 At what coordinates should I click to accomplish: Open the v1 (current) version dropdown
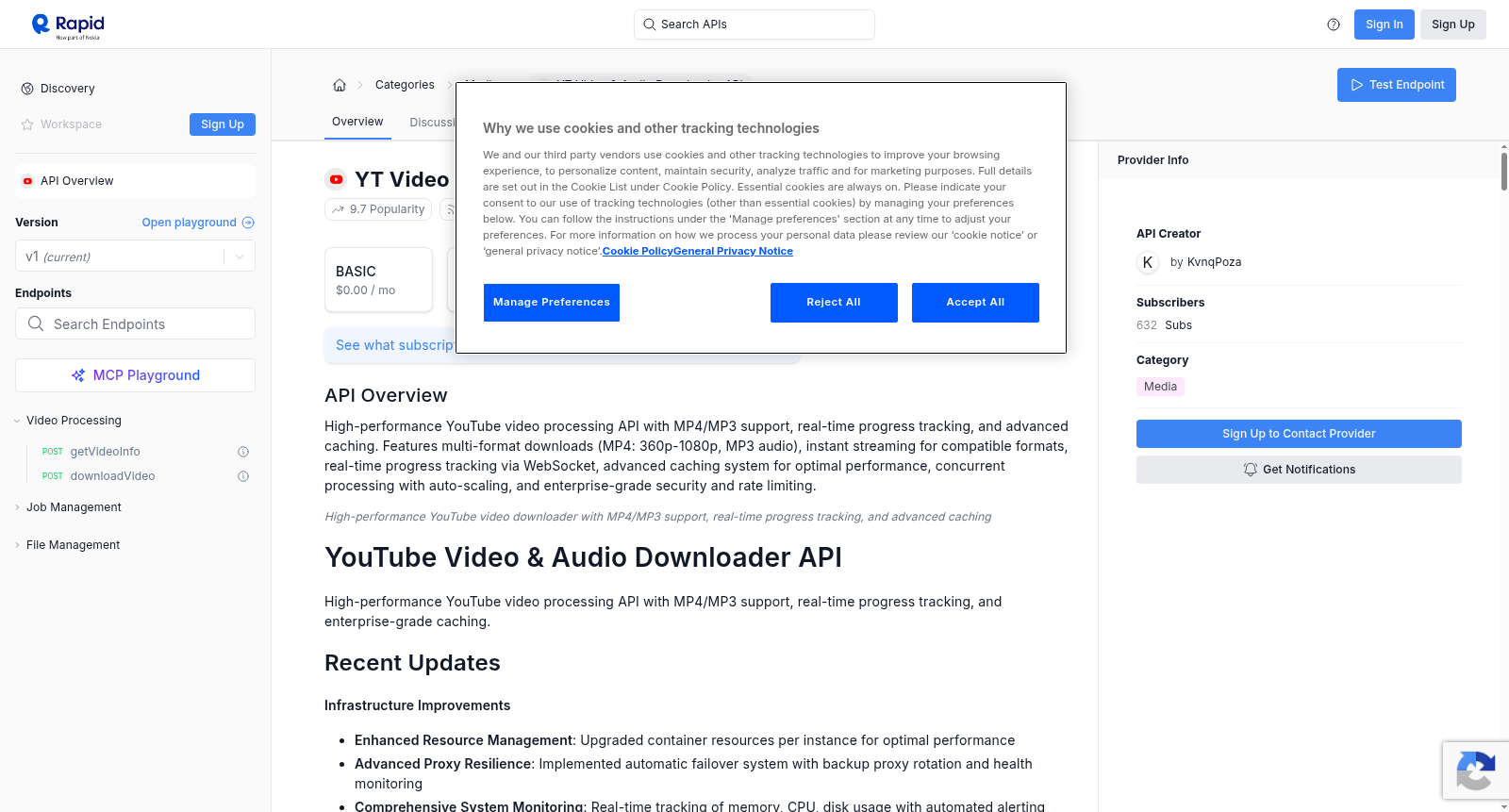135,257
